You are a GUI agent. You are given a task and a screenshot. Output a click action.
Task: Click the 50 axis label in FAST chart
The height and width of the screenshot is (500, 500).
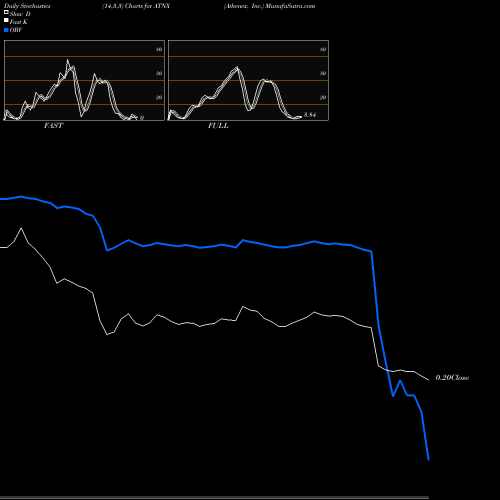pos(159,73)
